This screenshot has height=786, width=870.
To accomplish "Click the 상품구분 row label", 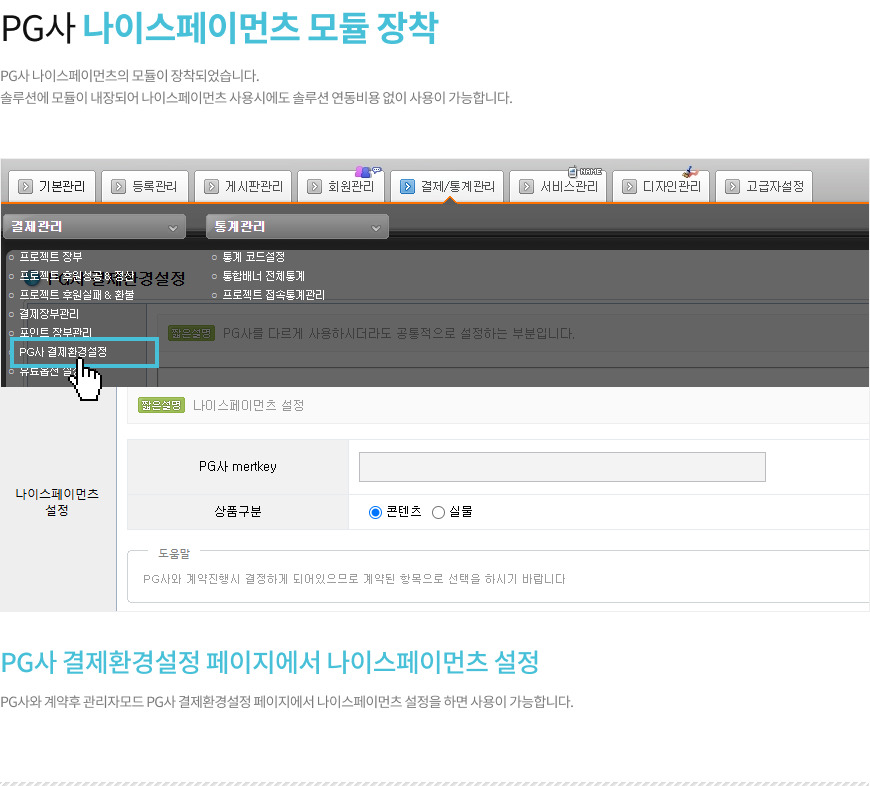I will [237, 511].
